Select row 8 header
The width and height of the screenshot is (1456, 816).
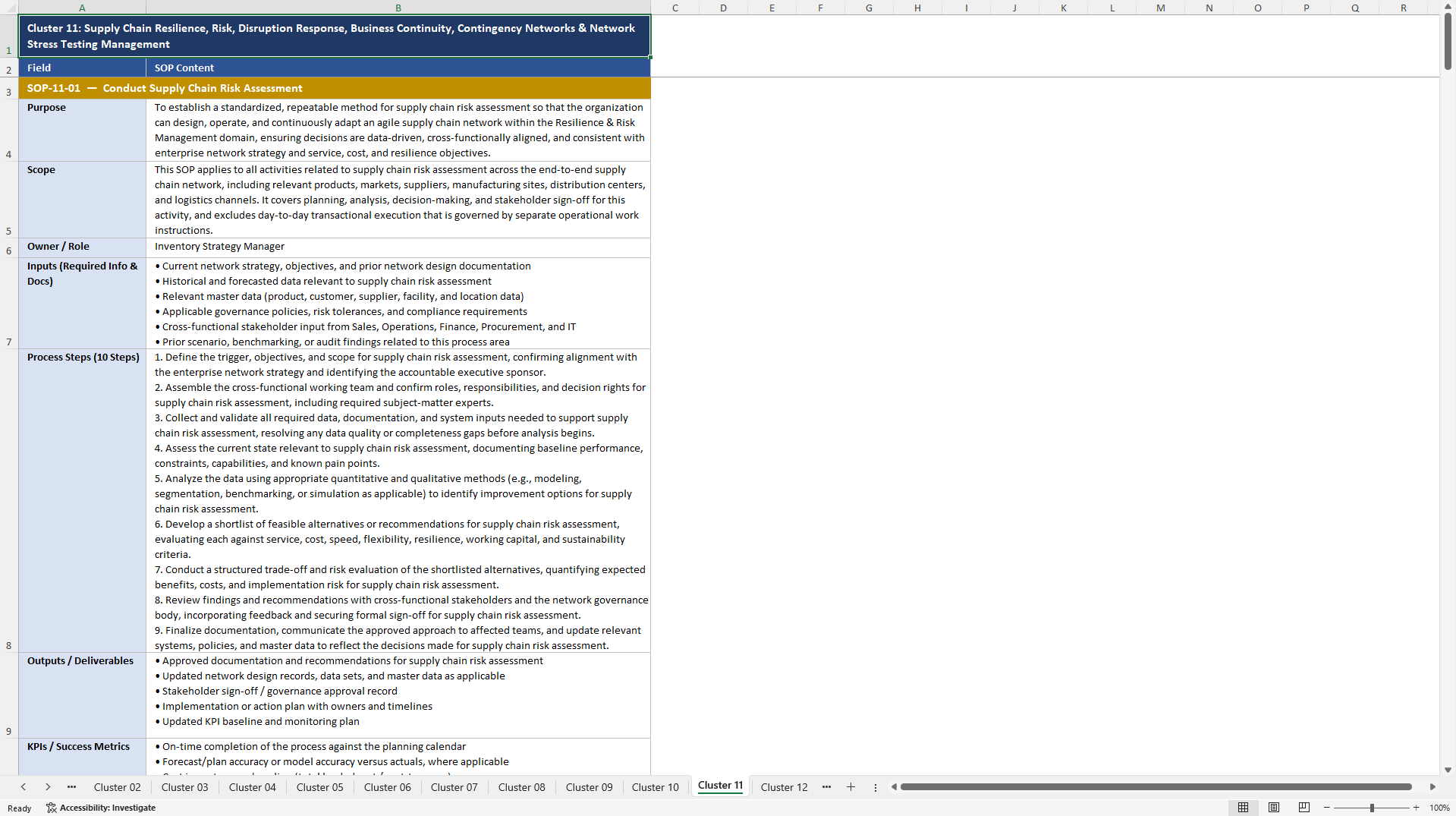click(9, 500)
